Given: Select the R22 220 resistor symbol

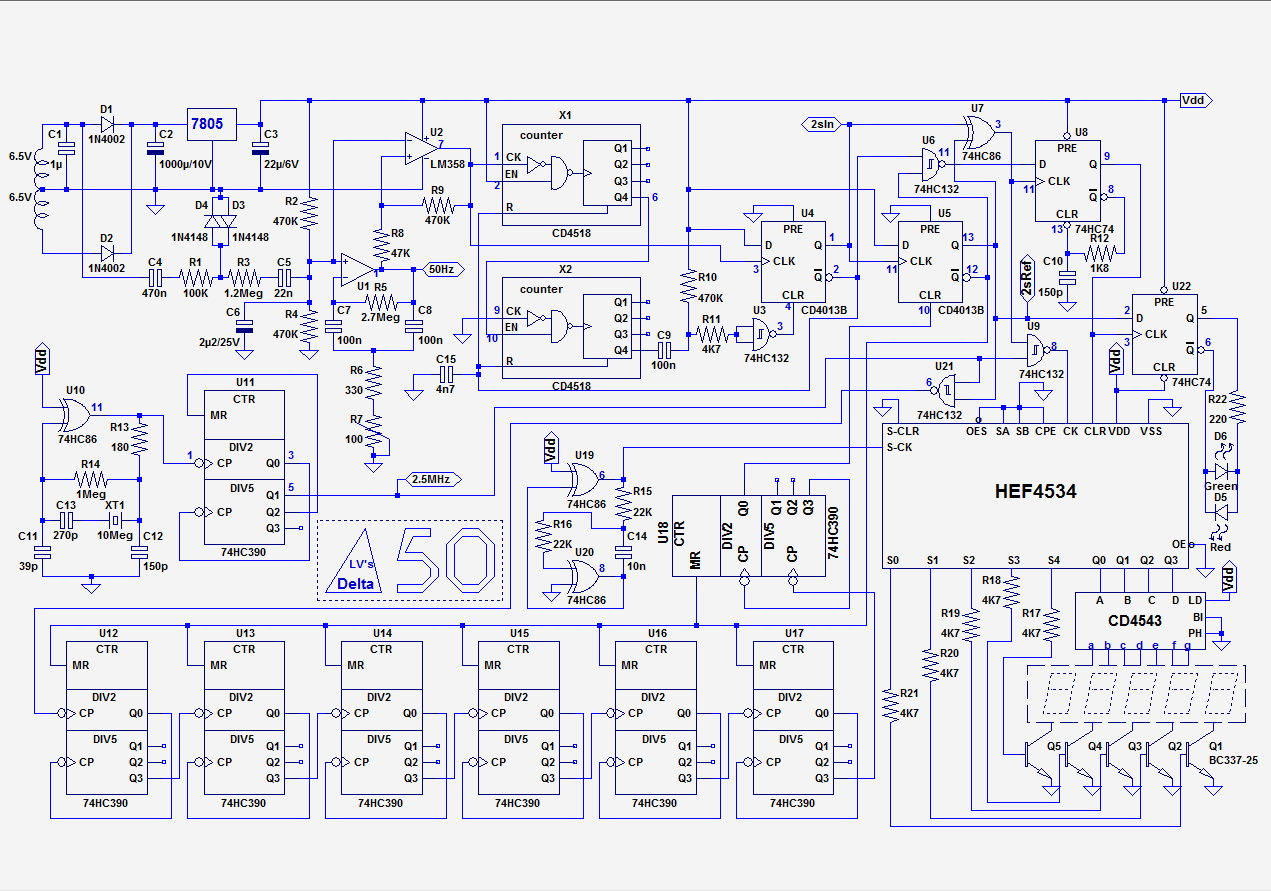Looking at the screenshot, I should (1237, 408).
